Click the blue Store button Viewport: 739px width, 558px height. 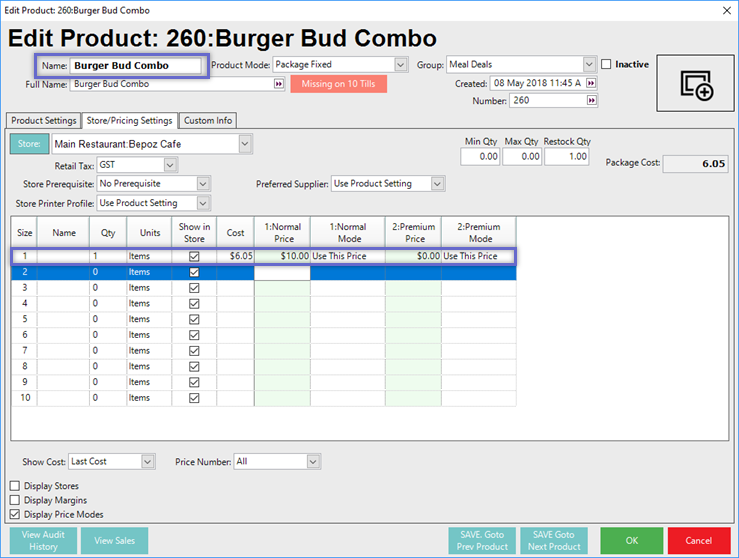coord(29,144)
